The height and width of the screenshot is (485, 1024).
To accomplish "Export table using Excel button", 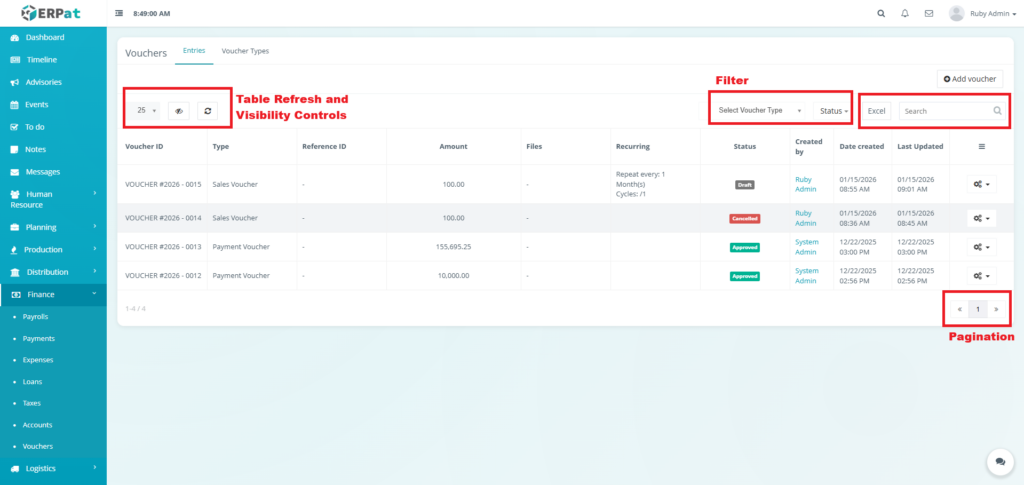I will click(876, 111).
